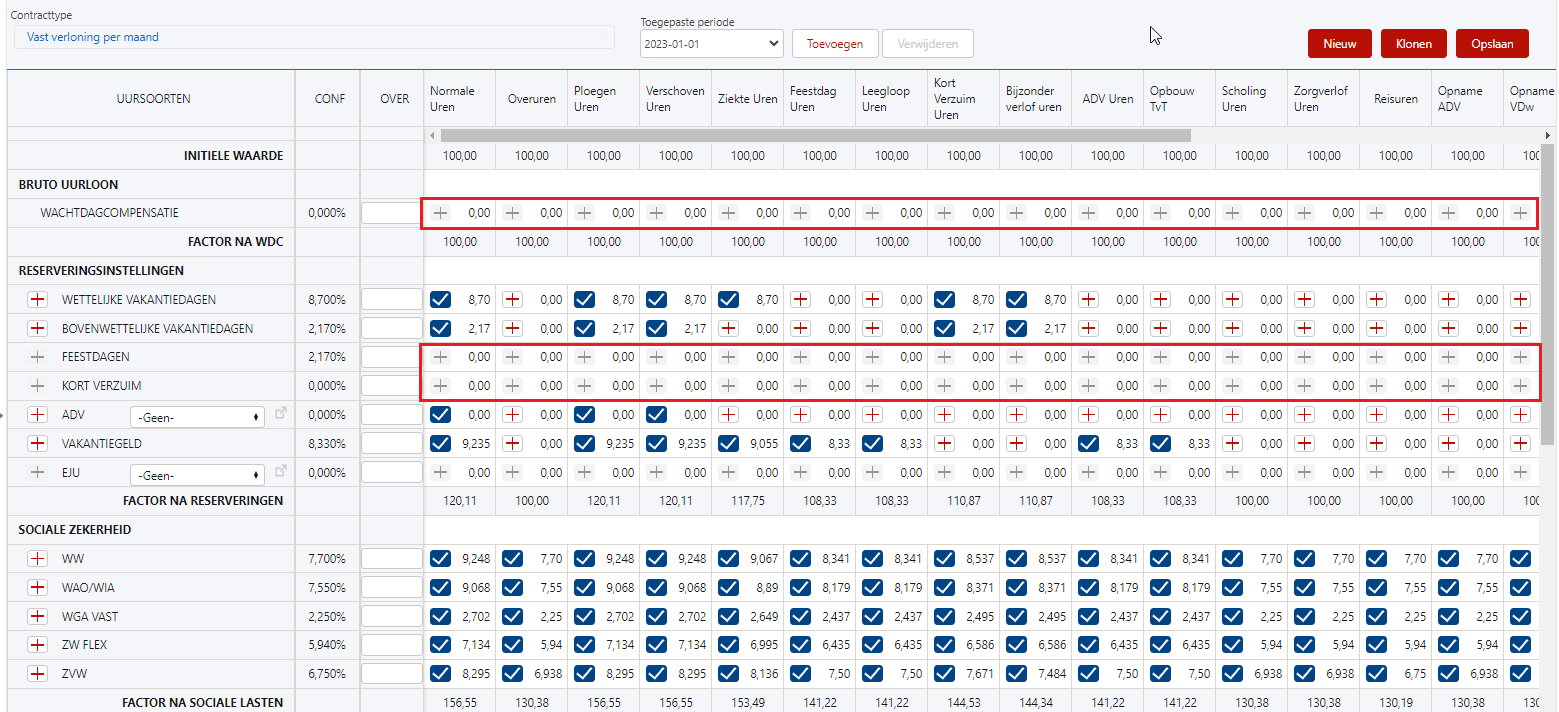Uncheck ADV checkbox under Verschoven Uren
Image resolution: width=1559 pixels, height=712 pixels.
(x=656, y=415)
